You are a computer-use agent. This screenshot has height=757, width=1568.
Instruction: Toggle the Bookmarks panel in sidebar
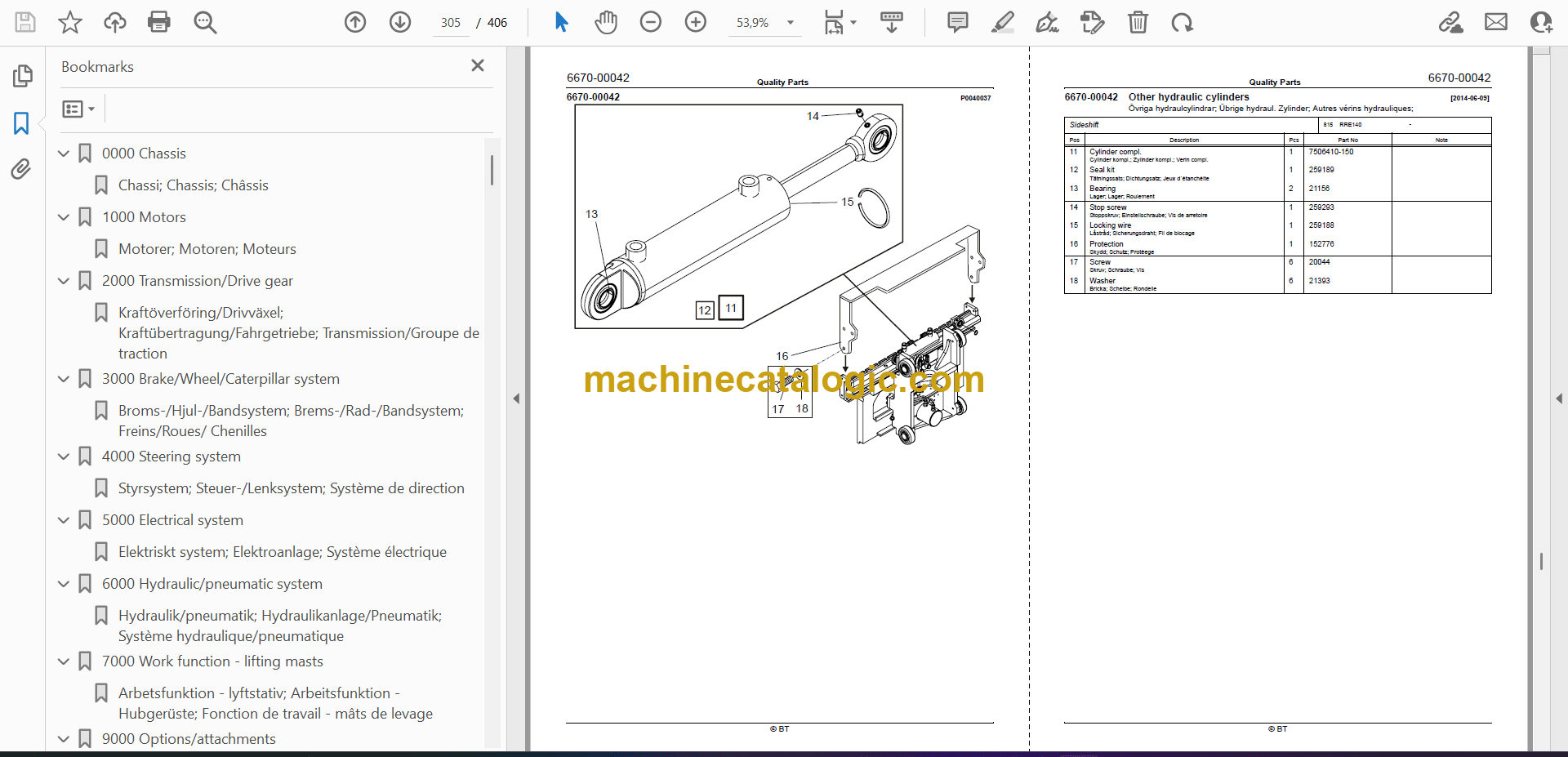[21, 123]
